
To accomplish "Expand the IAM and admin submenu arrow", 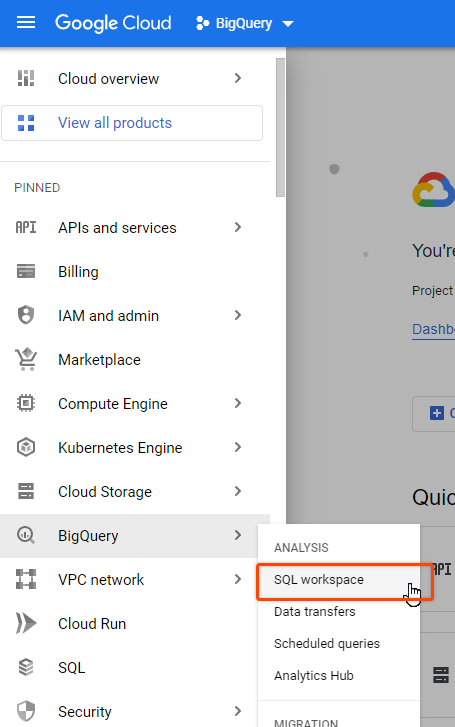I will click(238, 315).
